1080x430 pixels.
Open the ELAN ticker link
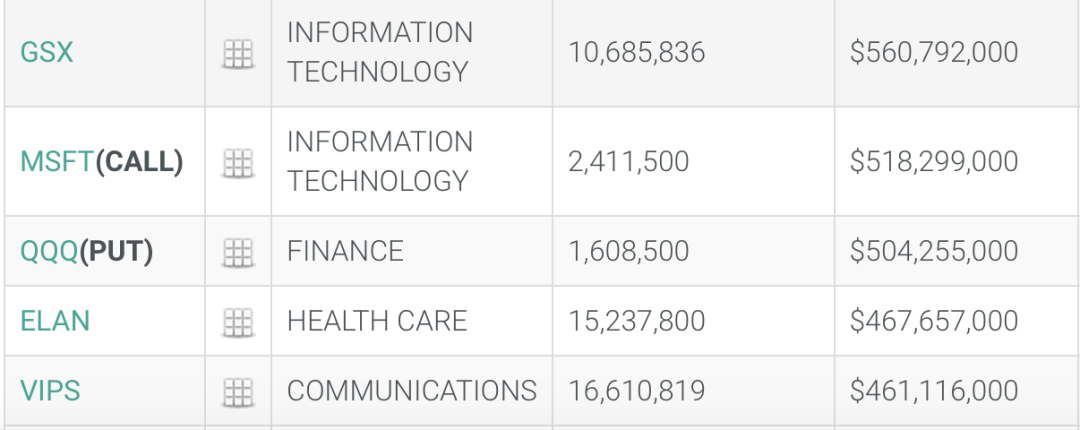pyautogui.click(x=55, y=321)
